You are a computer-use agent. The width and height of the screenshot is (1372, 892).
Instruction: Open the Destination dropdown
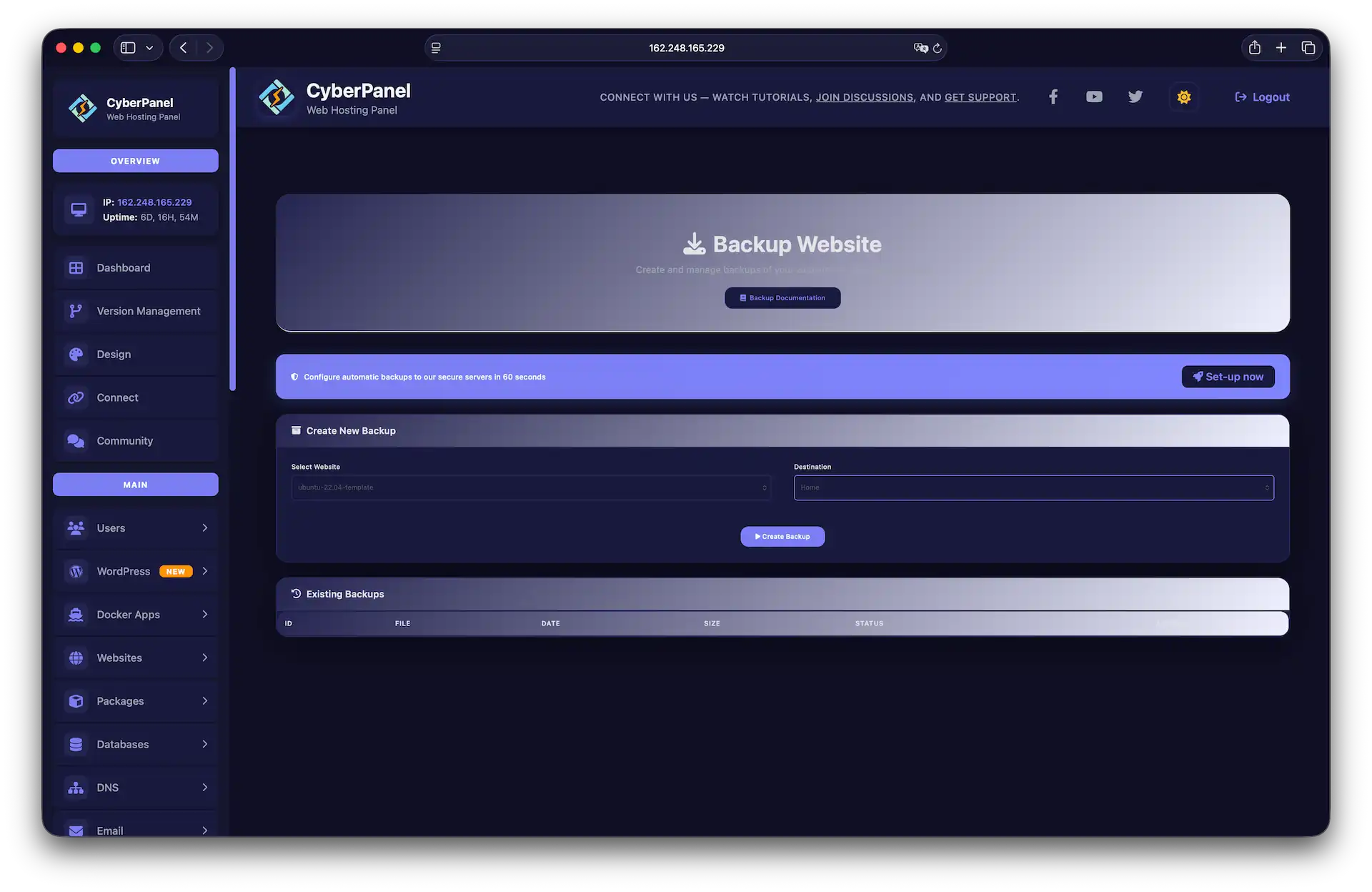pos(1033,487)
